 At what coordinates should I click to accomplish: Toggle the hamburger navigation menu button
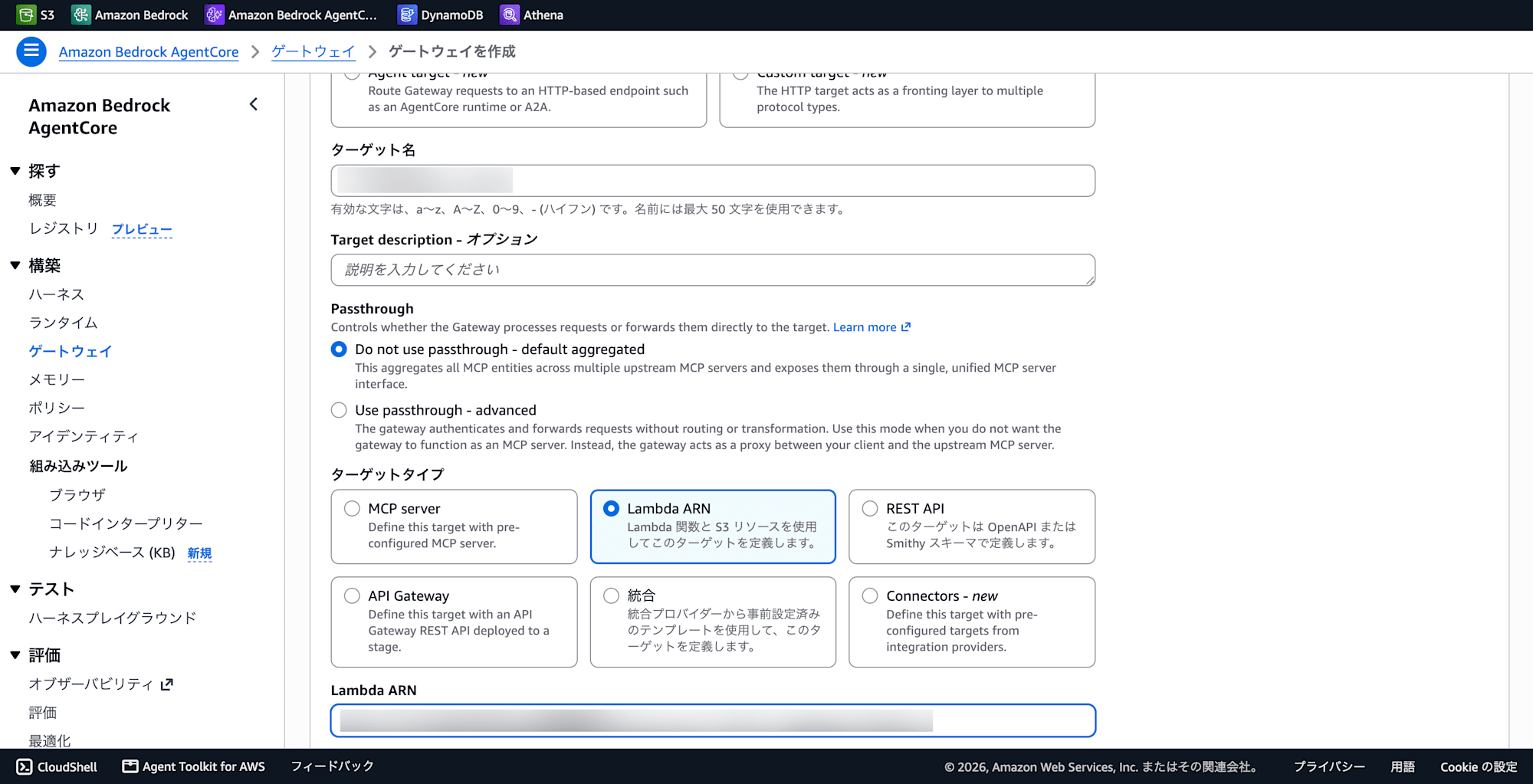tap(31, 51)
